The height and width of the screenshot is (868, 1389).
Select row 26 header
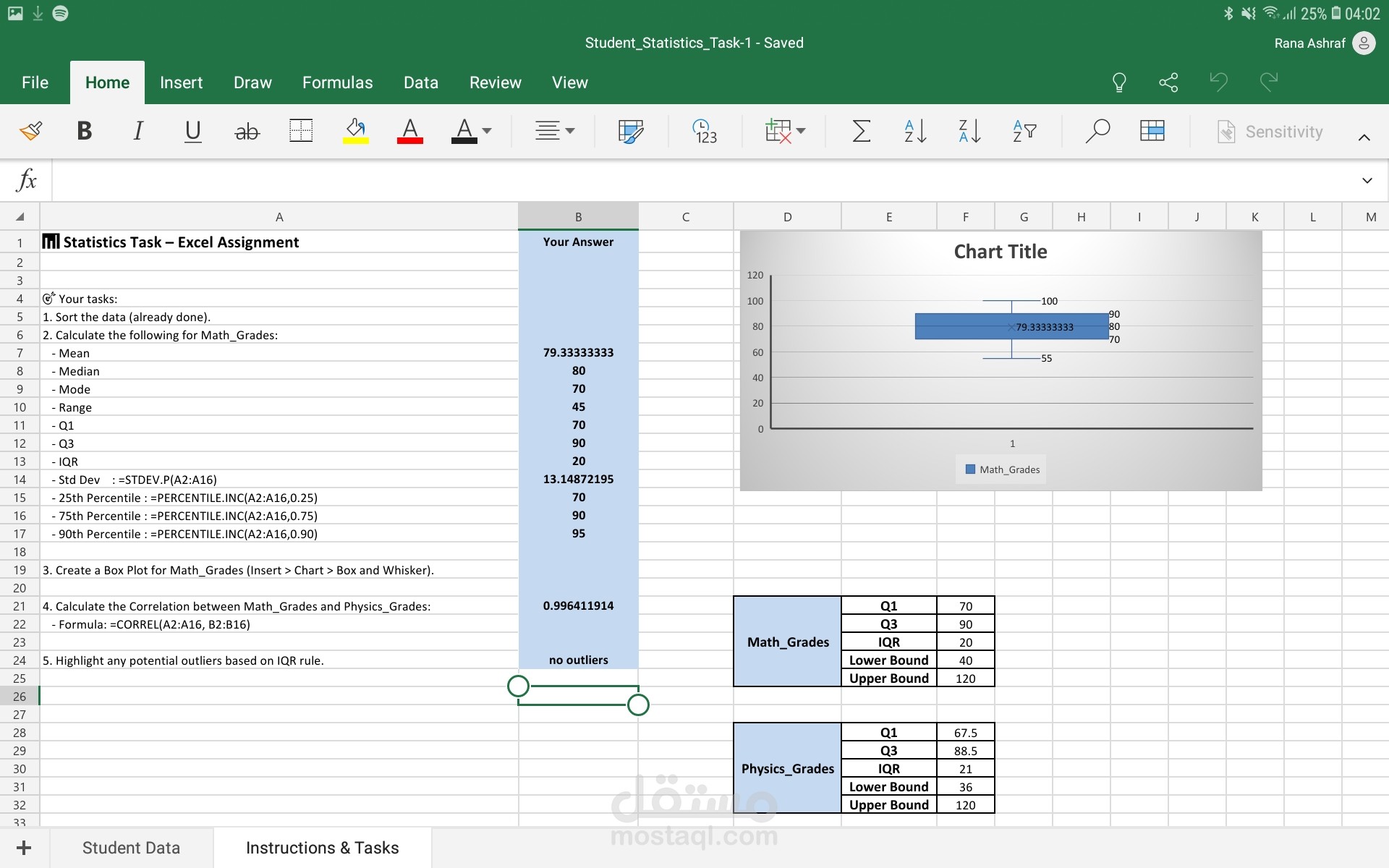pyautogui.click(x=20, y=697)
